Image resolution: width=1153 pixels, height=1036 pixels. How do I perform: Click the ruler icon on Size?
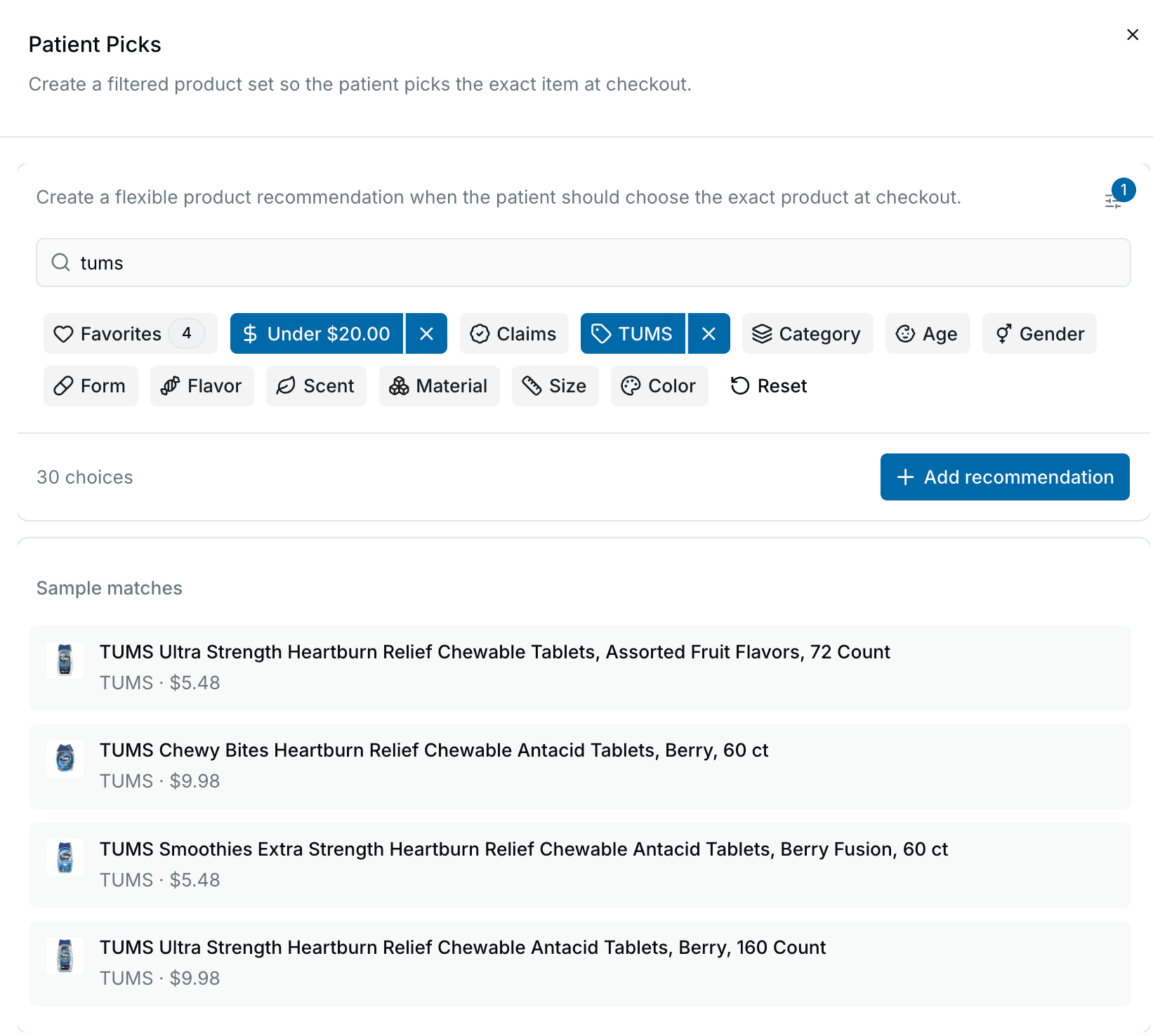(532, 386)
